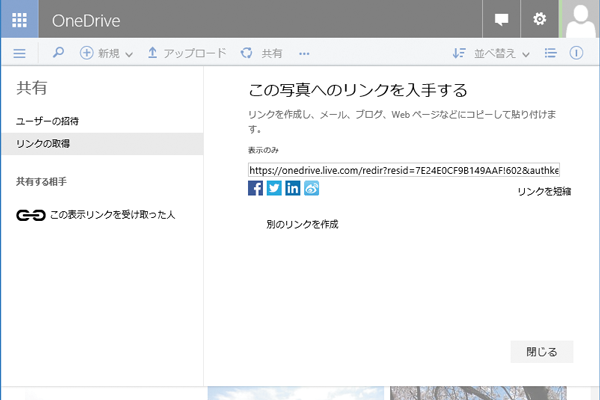Toggle the hamburger navigation menu

(20, 53)
